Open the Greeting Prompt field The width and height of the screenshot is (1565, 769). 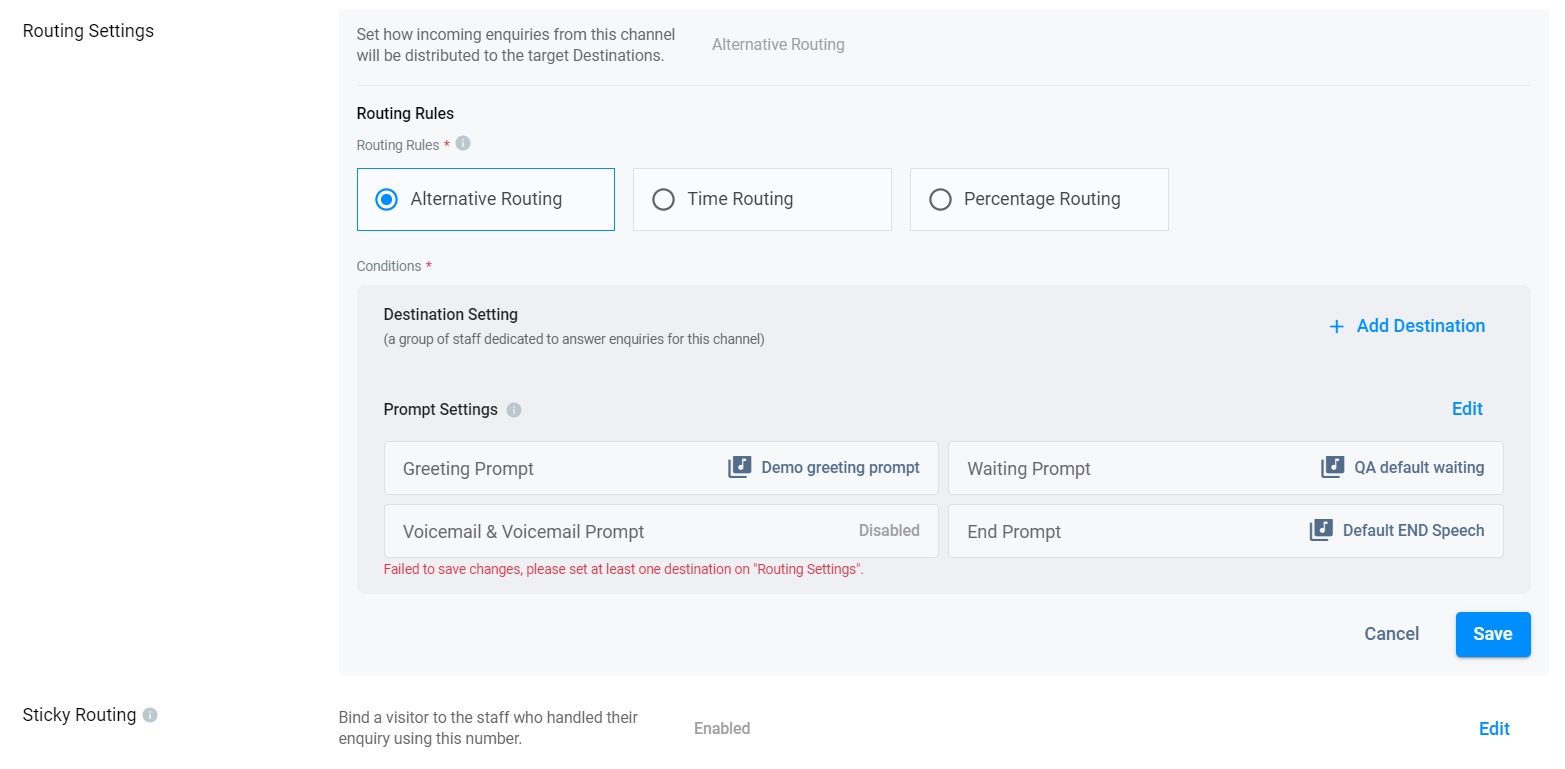pyautogui.click(x=468, y=469)
